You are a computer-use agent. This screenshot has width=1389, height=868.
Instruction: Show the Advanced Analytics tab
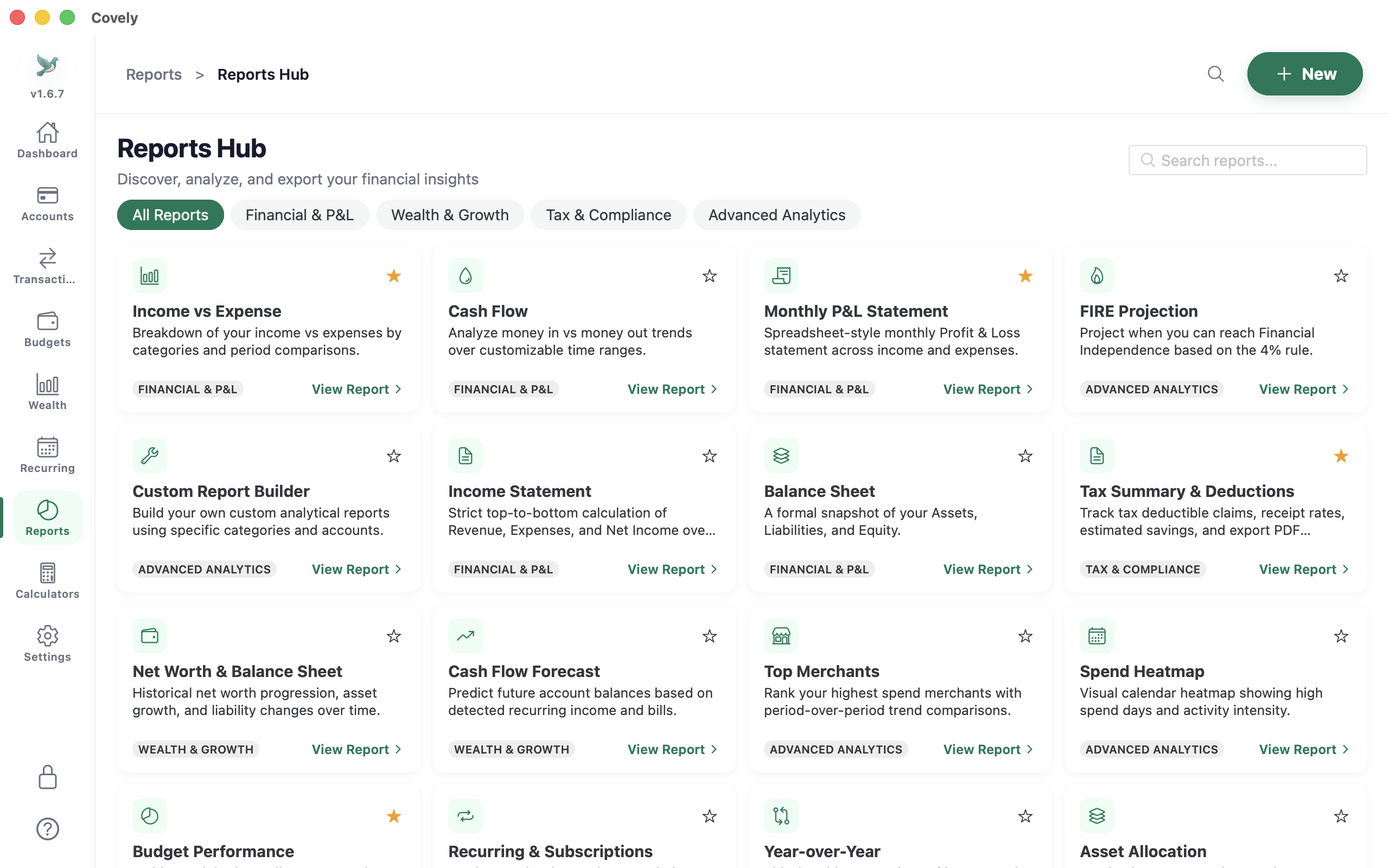pos(776,215)
